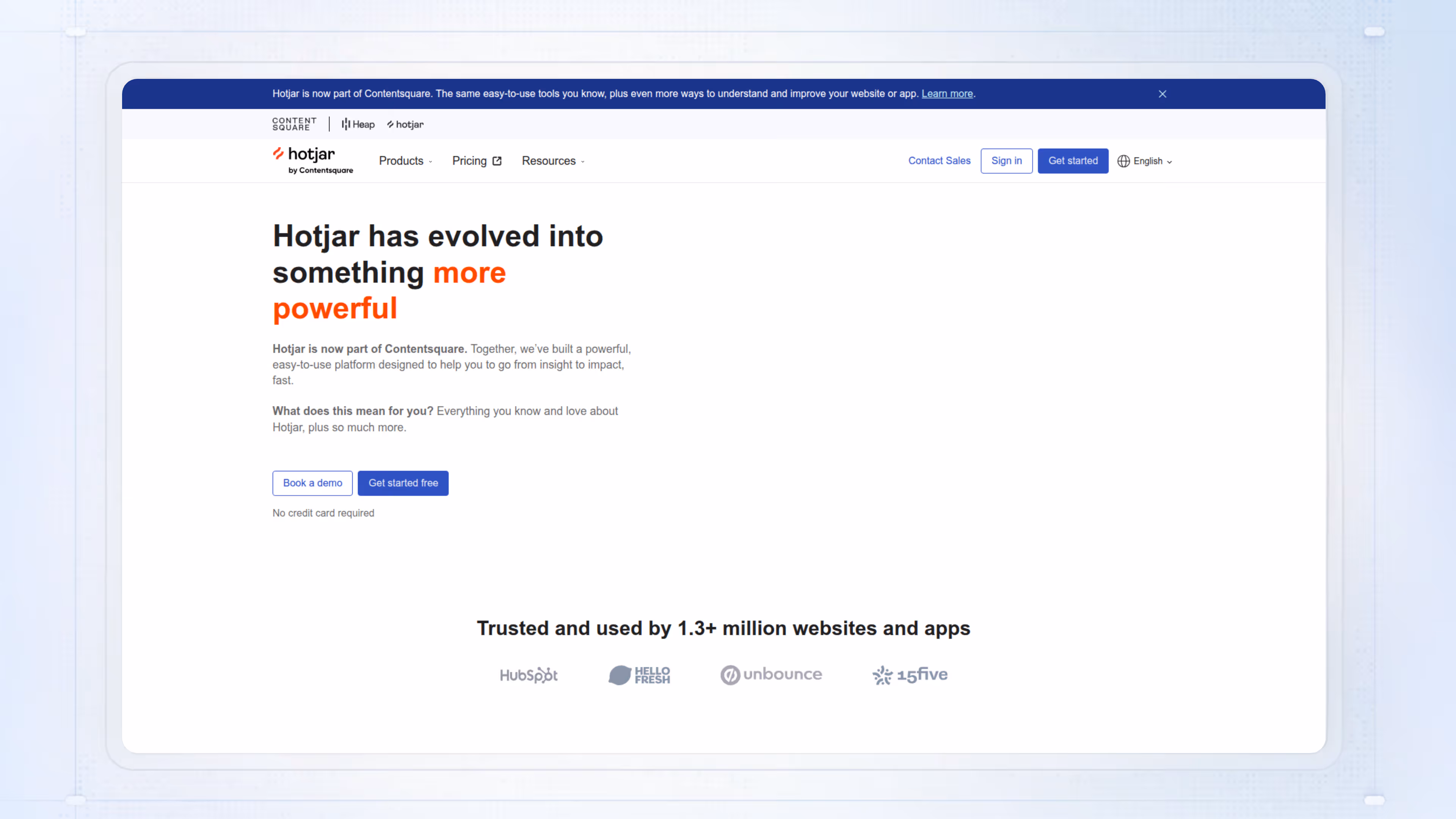Click the Book a demo button

tap(312, 483)
